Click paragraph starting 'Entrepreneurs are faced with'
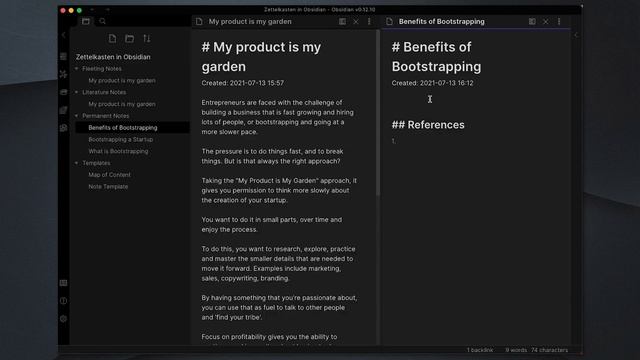 pyautogui.click(x=278, y=117)
